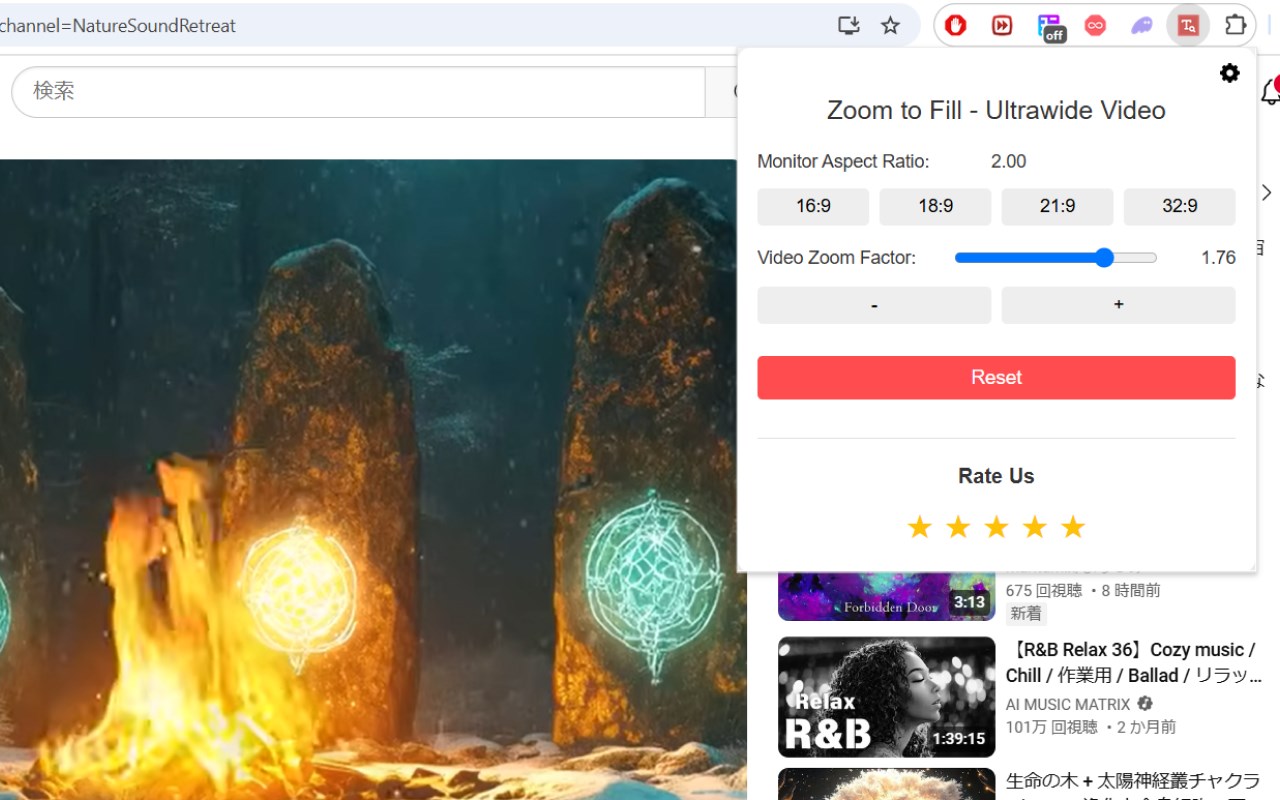Rate with the fifth star
Screen dimensions: 1280x800
point(1073,527)
